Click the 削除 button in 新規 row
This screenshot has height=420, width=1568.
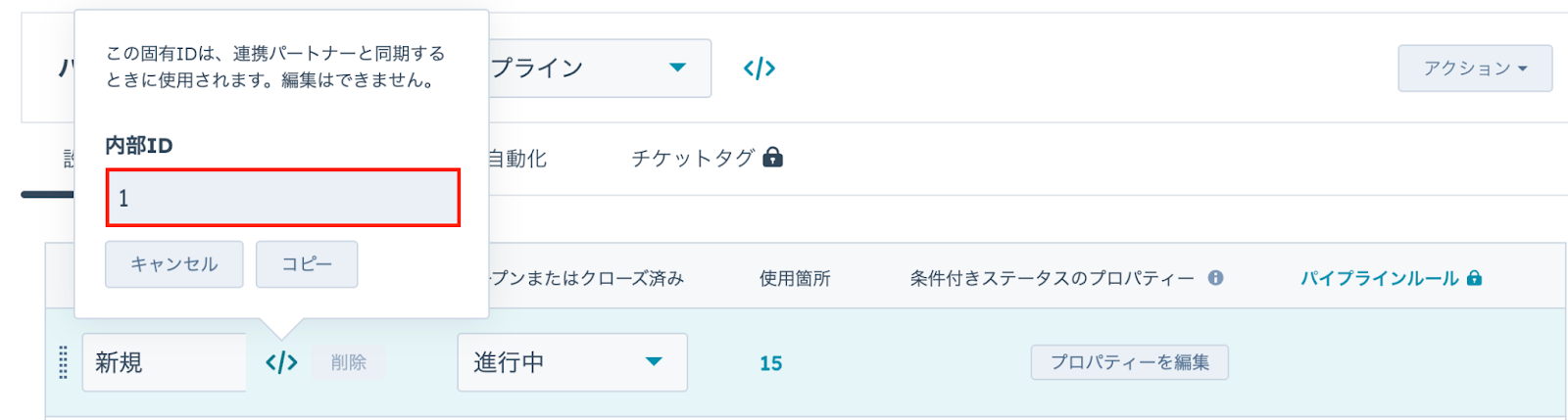348,362
